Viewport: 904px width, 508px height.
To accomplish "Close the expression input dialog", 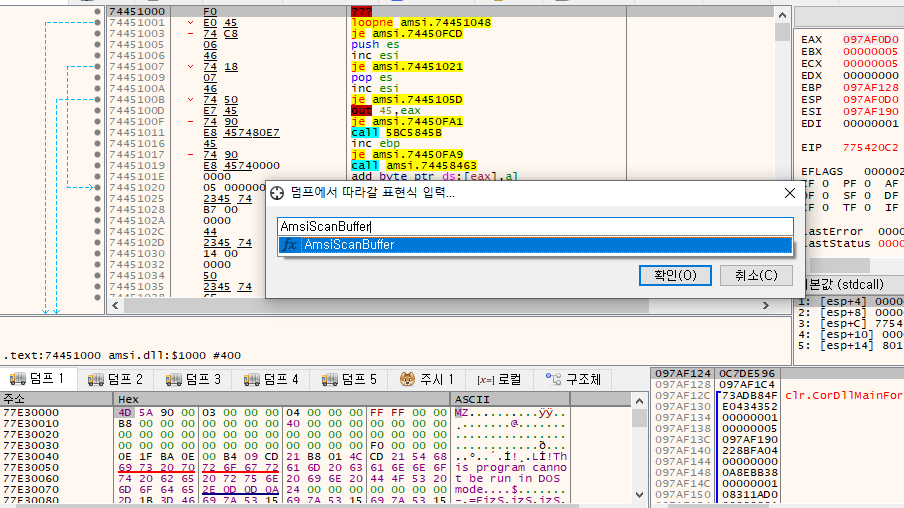I will [790, 193].
